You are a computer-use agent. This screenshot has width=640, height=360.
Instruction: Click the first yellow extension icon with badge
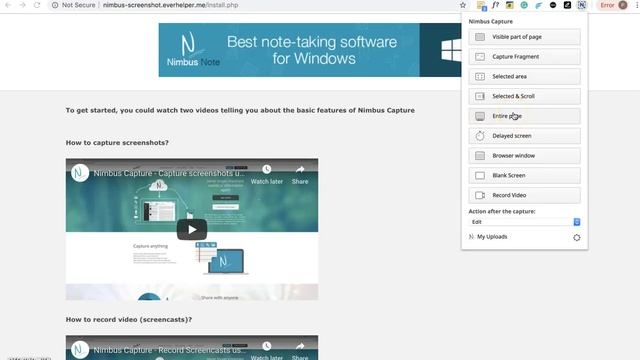click(x=481, y=5)
